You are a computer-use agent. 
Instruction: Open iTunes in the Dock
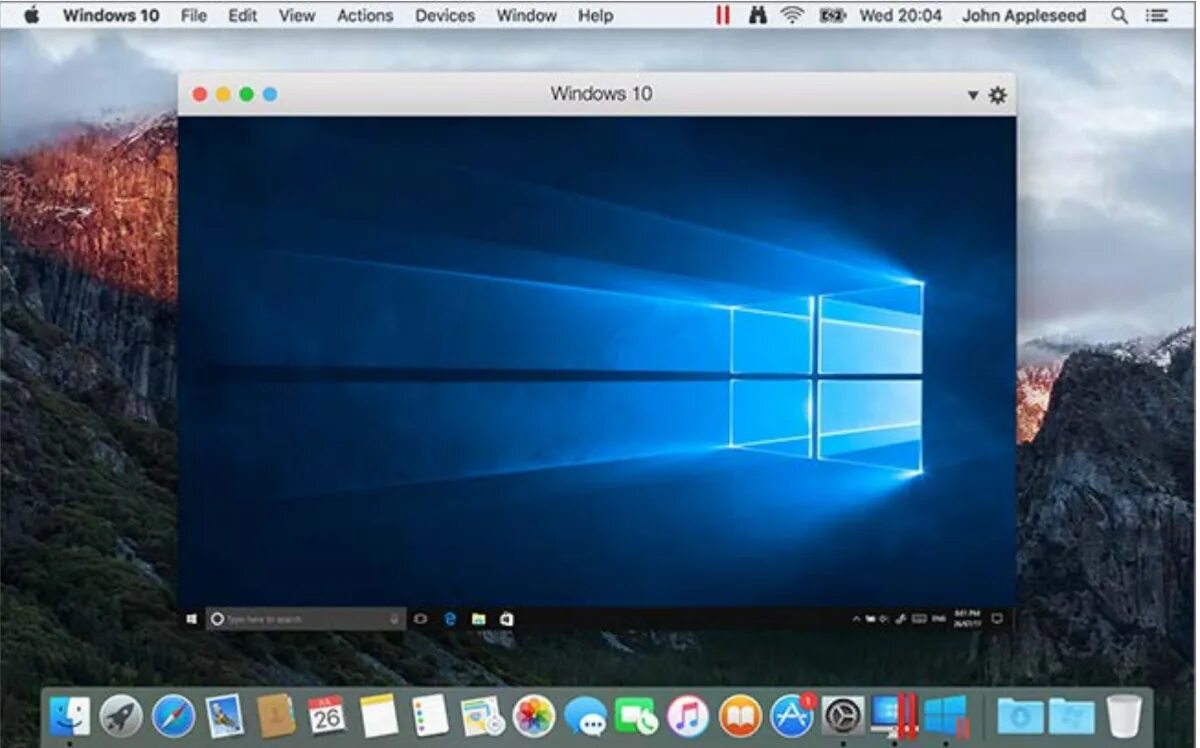pos(688,716)
